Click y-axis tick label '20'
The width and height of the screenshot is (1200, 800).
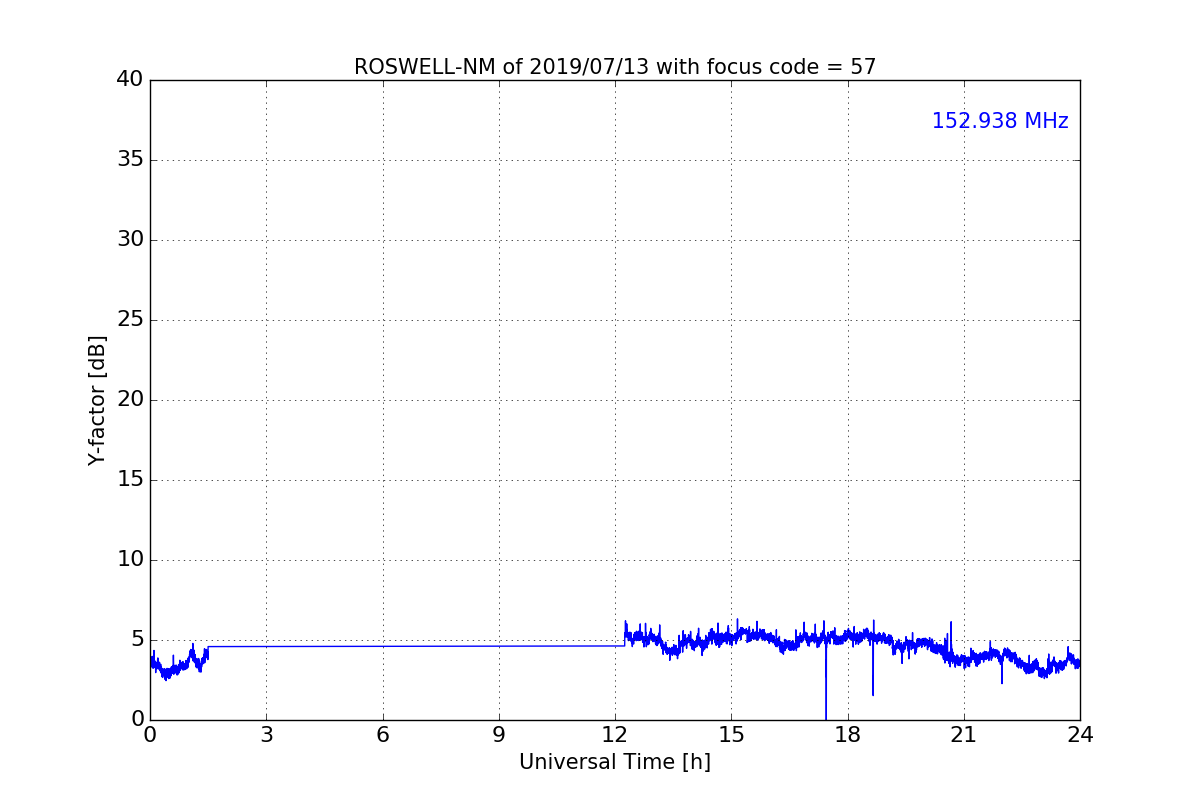[130, 400]
